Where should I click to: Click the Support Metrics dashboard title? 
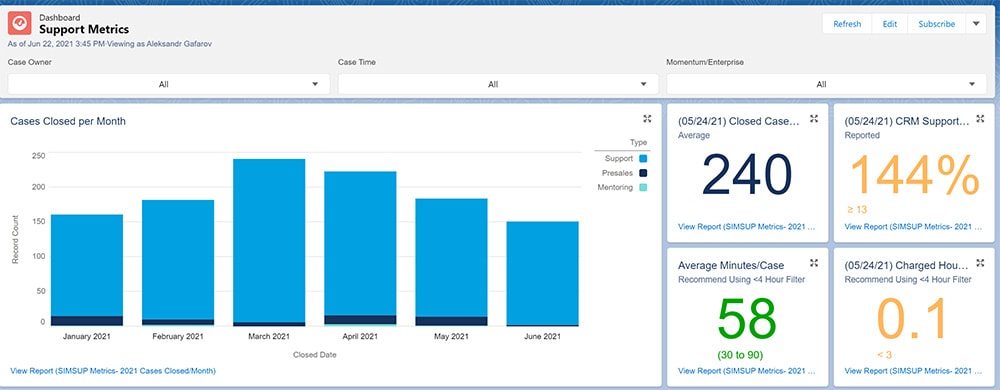point(84,29)
